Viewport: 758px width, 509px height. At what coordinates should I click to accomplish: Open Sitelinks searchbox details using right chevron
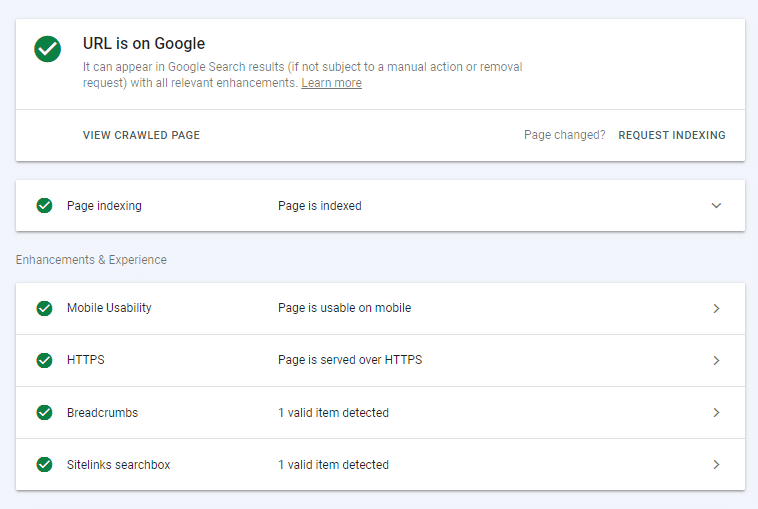[x=716, y=464]
